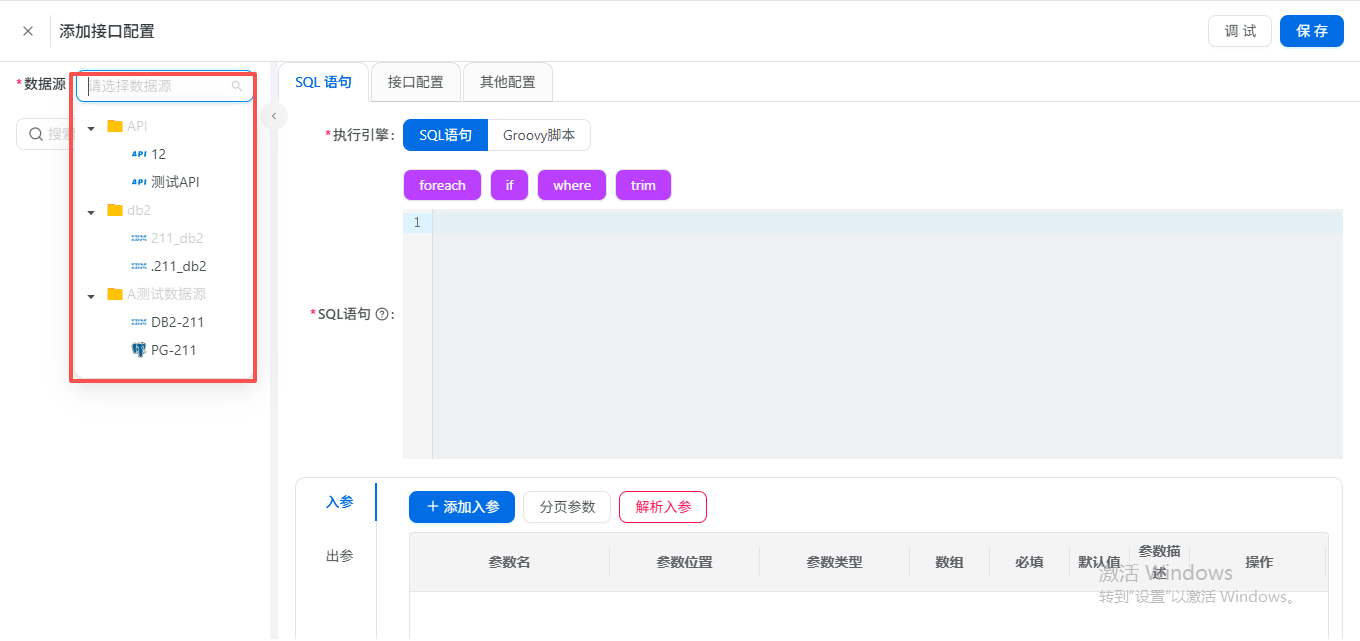Switch to the 其他配置 tab

[x=507, y=82]
